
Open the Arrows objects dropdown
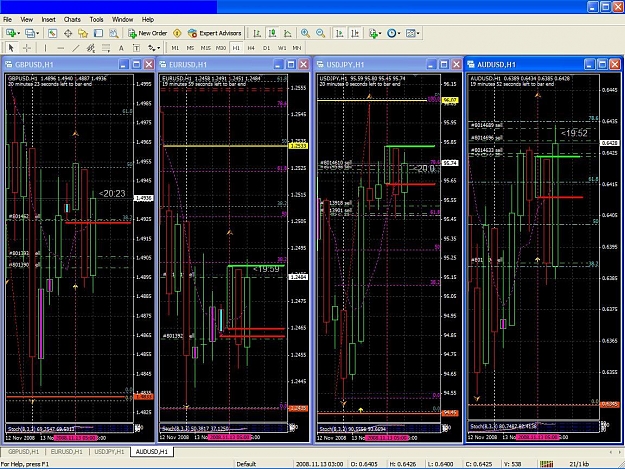pos(154,48)
